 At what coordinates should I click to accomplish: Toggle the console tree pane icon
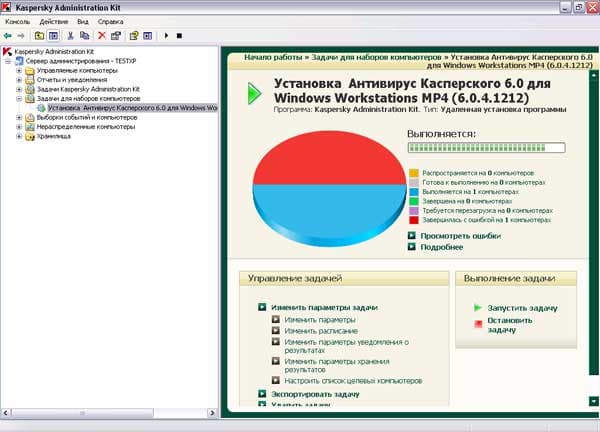tap(53, 36)
